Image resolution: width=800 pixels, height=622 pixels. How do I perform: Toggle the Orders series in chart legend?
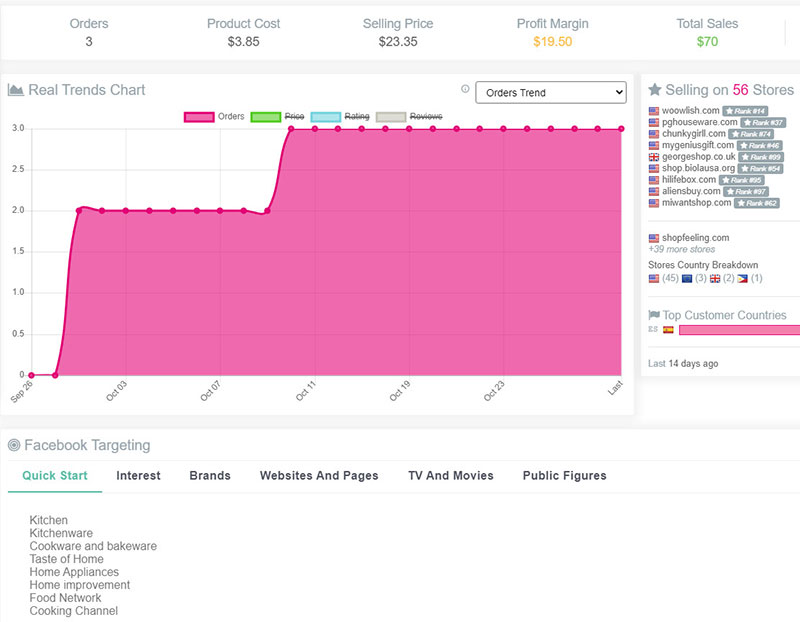click(x=214, y=117)
